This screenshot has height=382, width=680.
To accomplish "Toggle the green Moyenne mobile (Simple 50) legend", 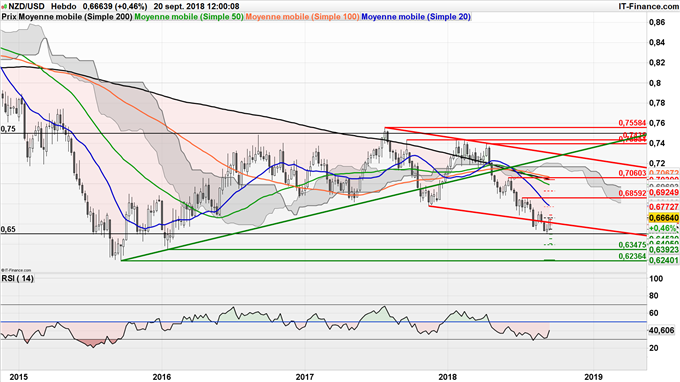I will click(x=189, y=17).
